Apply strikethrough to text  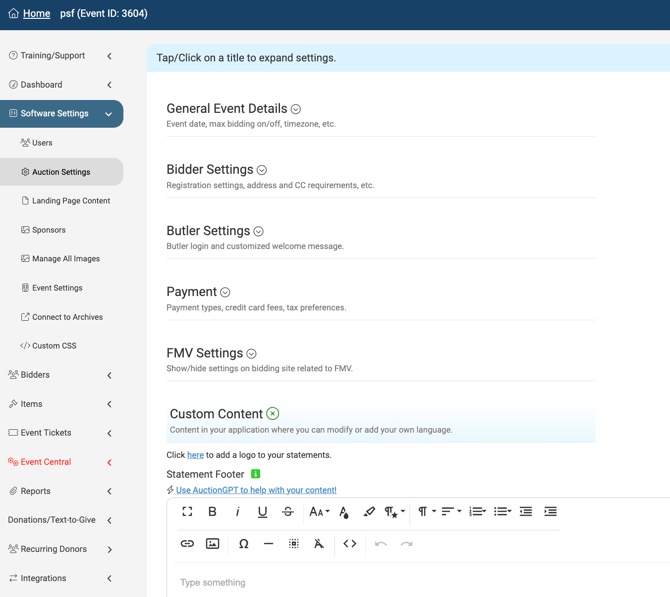click(288, 512)
